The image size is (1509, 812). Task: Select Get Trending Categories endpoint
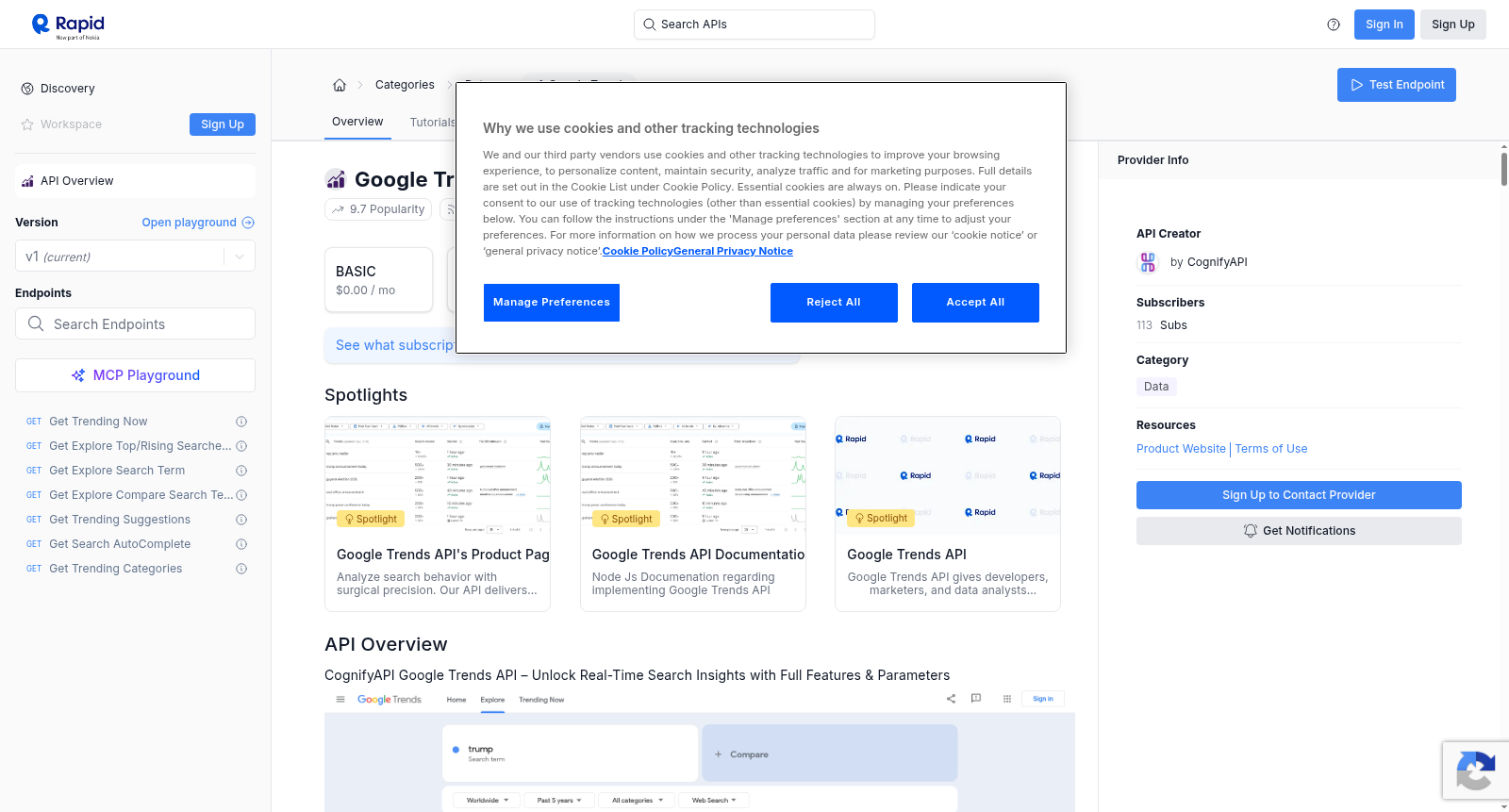point(115,569)
